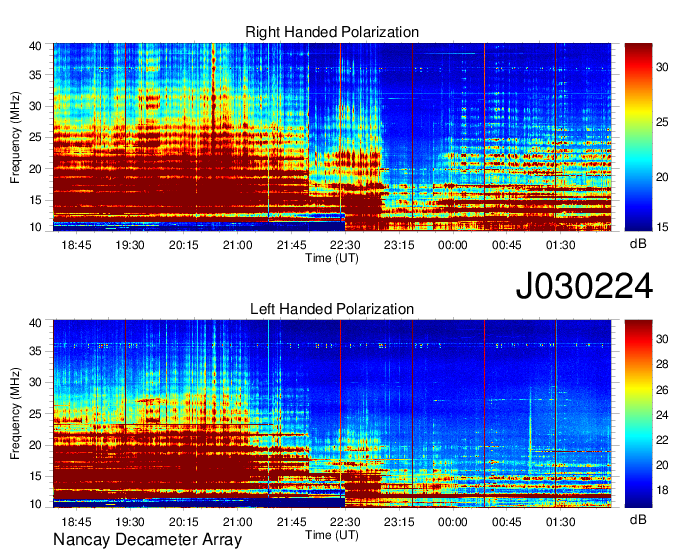This screenshot has width=680, height=552.
Task: Click the 30 dB label on top color bar
Action: pos(662,67)
